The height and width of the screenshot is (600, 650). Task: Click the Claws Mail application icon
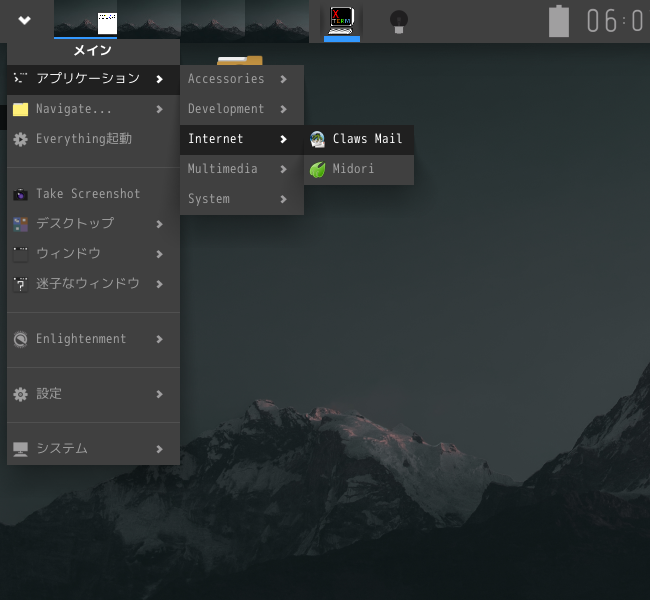coord(318,139)
